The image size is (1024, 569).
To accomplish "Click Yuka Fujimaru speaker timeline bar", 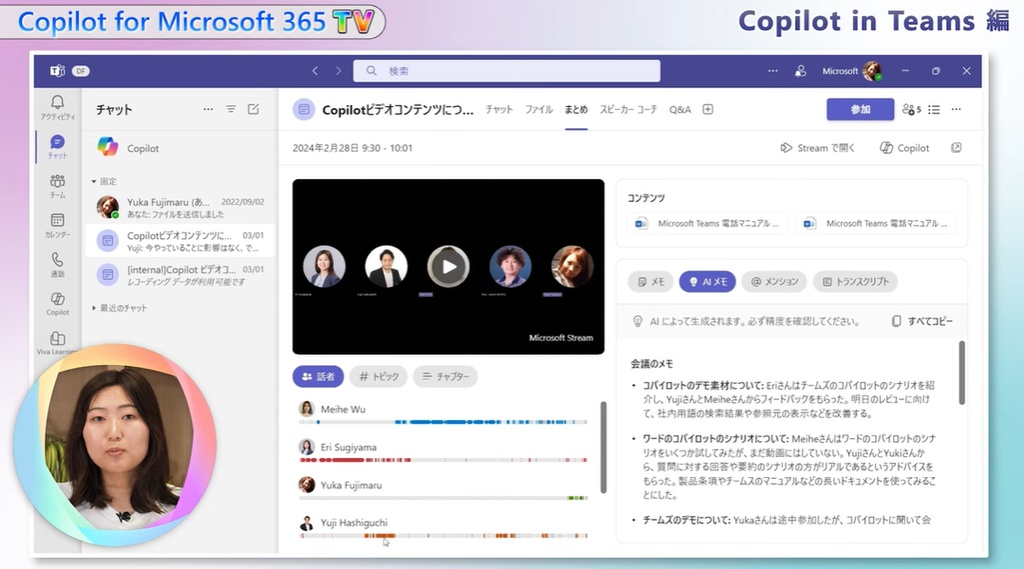I will coord(443,498).
